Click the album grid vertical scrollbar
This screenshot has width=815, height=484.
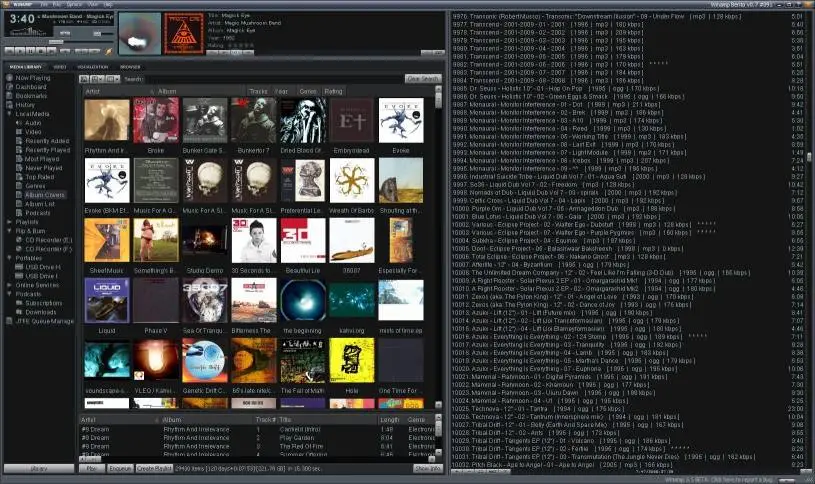click(x=438, y=247)
